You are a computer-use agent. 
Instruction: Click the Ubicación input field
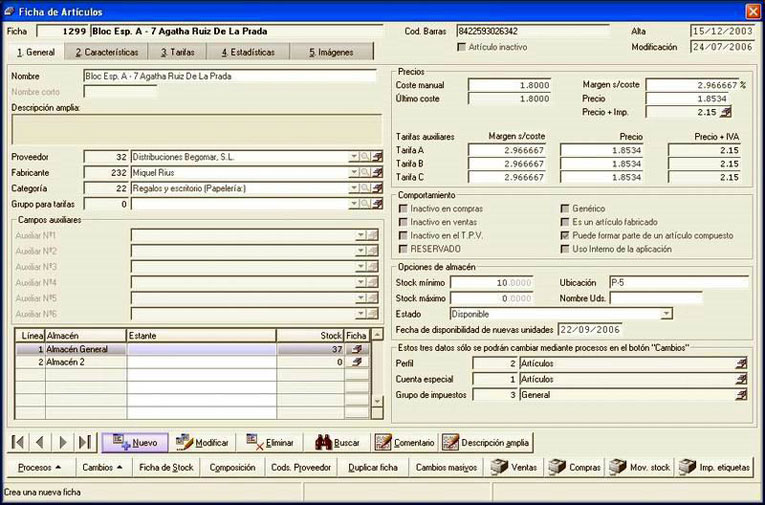pos(679,283)
